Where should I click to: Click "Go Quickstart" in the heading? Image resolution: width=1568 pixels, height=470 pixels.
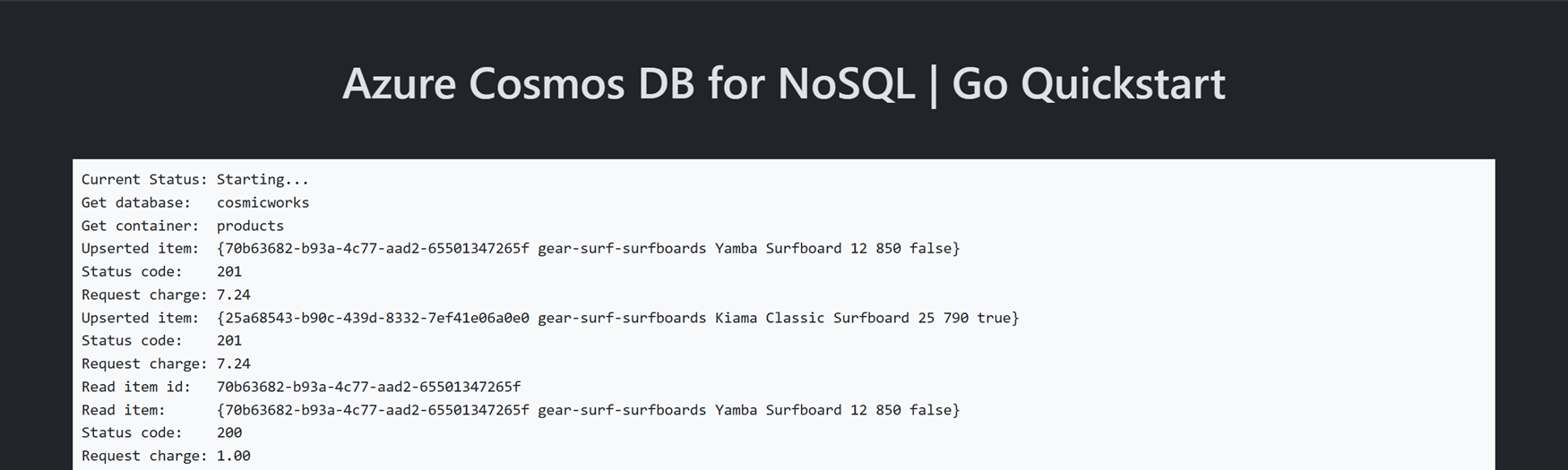coord(1088,83)
